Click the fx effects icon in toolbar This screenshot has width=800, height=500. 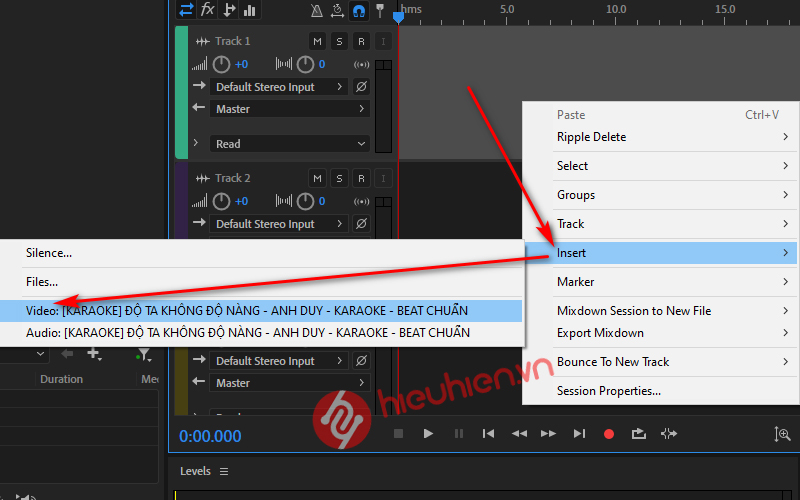207,10
